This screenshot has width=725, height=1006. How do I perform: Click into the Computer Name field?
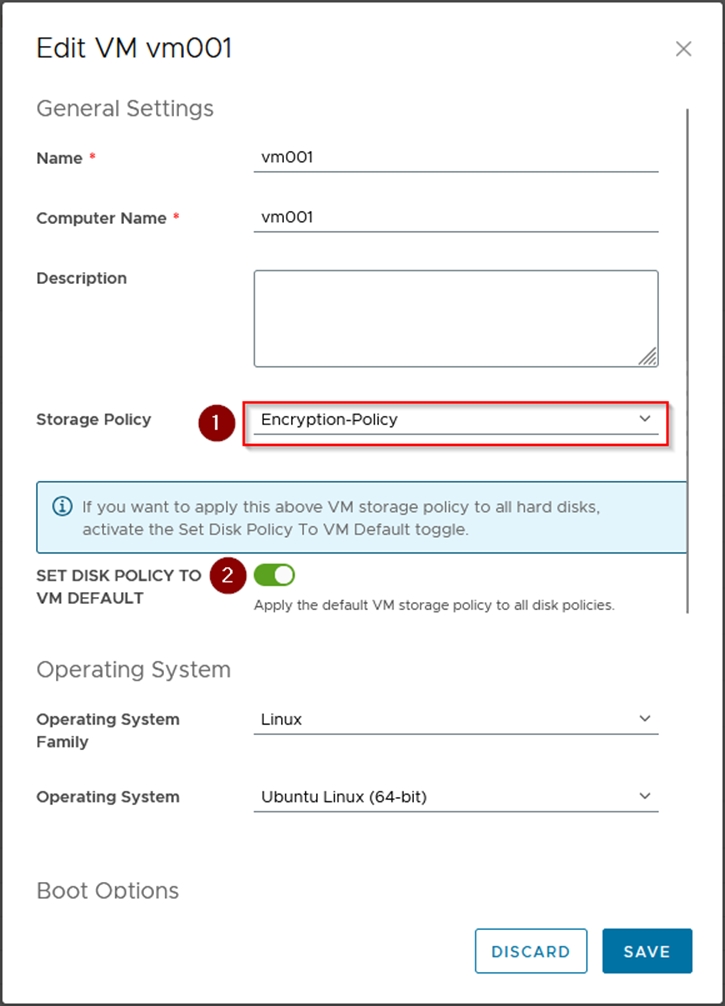point(455,217)
